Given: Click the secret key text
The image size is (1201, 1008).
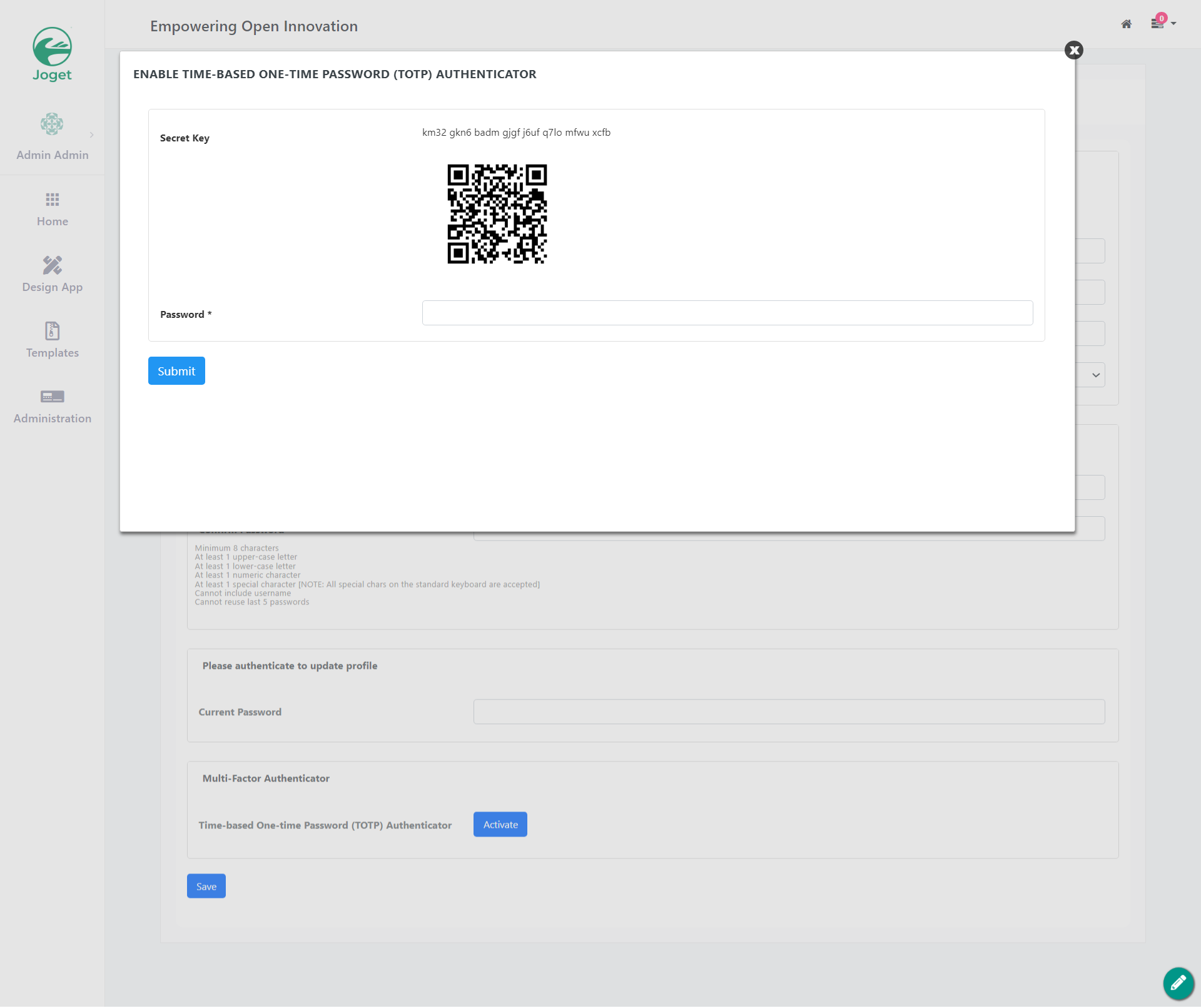Looking at the screenshot, I should click(516, 133).
